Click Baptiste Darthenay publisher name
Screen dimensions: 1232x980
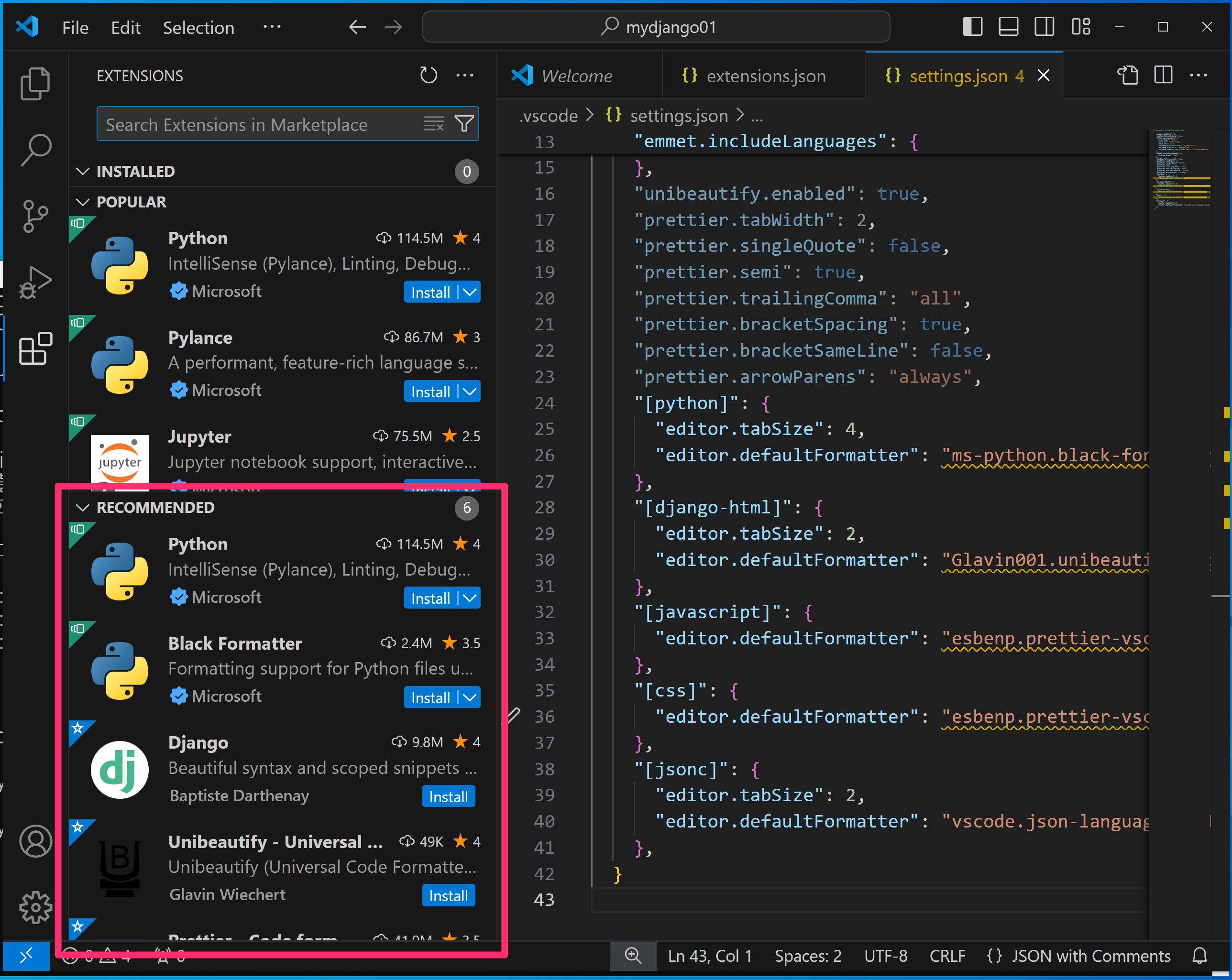coord(239,795)
